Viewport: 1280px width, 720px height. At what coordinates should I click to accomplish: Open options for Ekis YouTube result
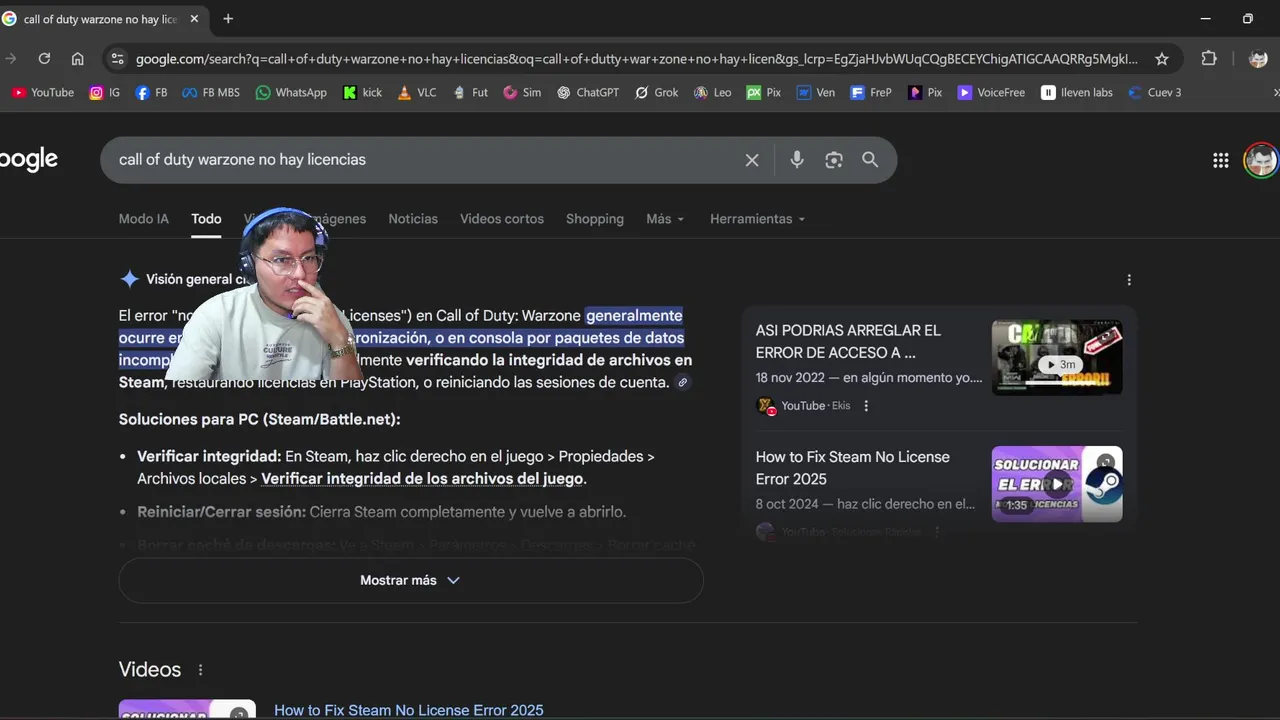coord(866,406)
